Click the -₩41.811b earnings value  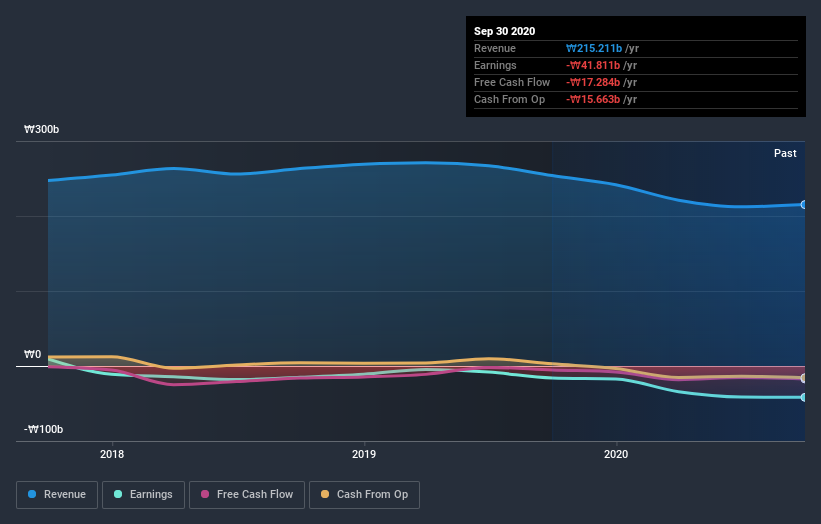(593, 65)
